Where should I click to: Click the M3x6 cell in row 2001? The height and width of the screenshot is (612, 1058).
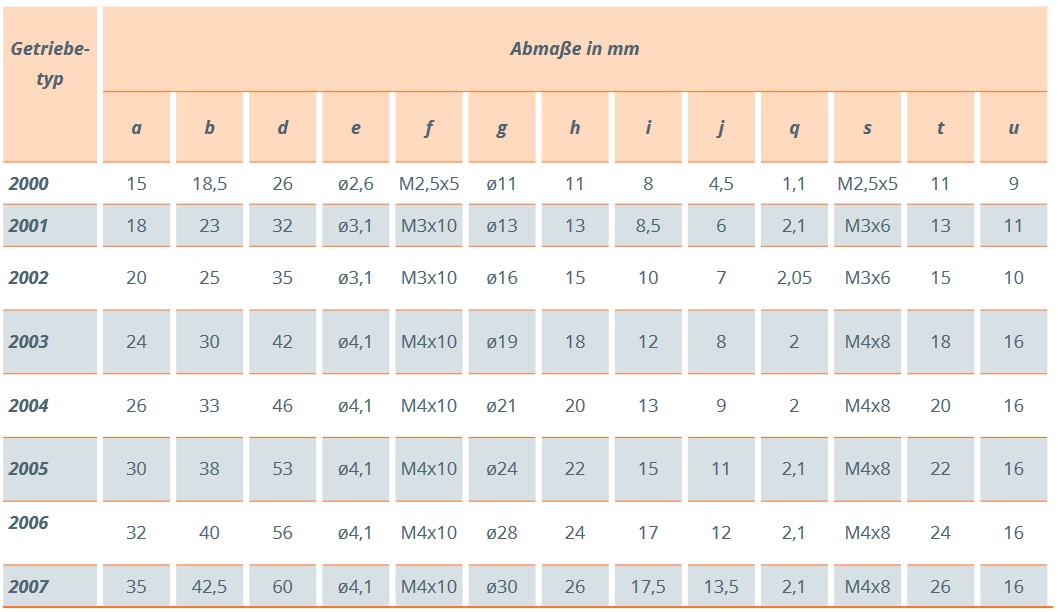pos(867,226)
